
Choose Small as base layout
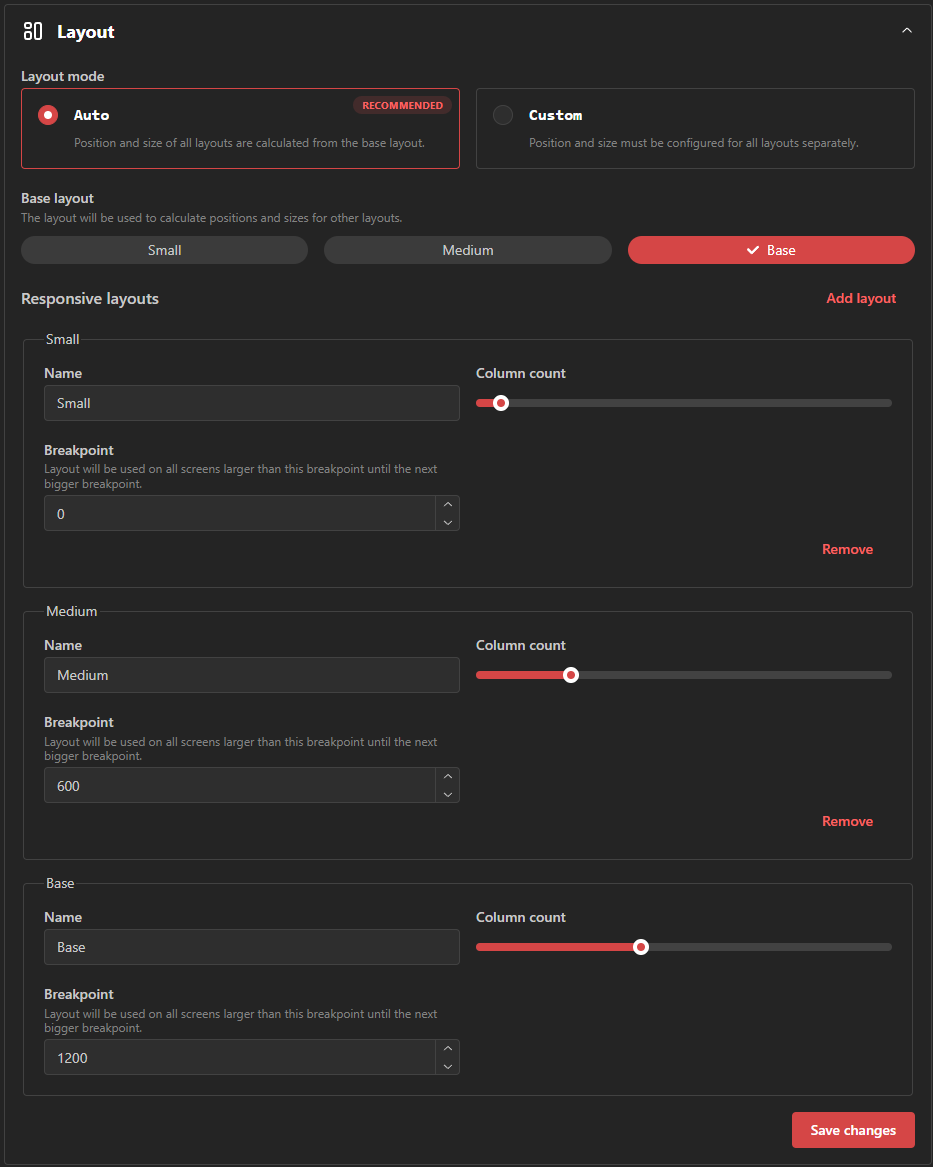164,250
